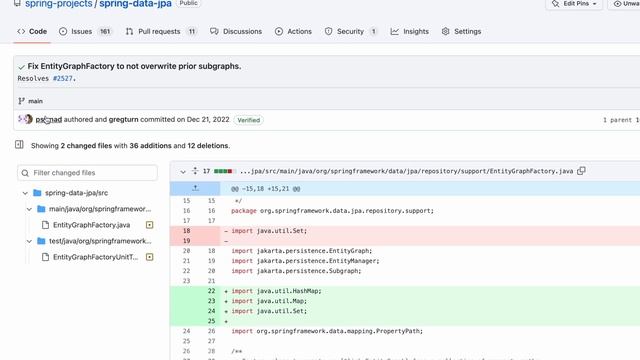The height and width of the screenshot is (360, 640).
Task: Click line 'import jakarta.persistence.EntityGraph;'
Action: pyautogui.click(x=302, y=251)
